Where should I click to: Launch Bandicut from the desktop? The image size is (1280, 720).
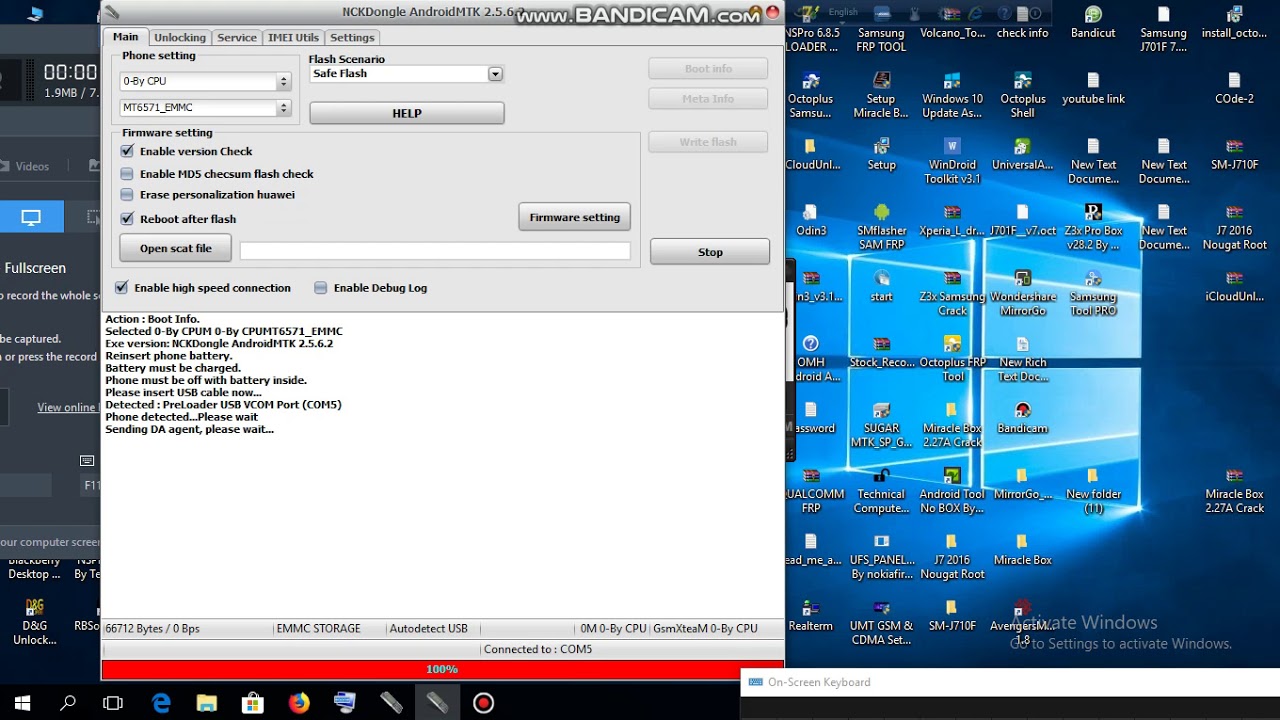pyautogui.click(x=1093, y=22)
